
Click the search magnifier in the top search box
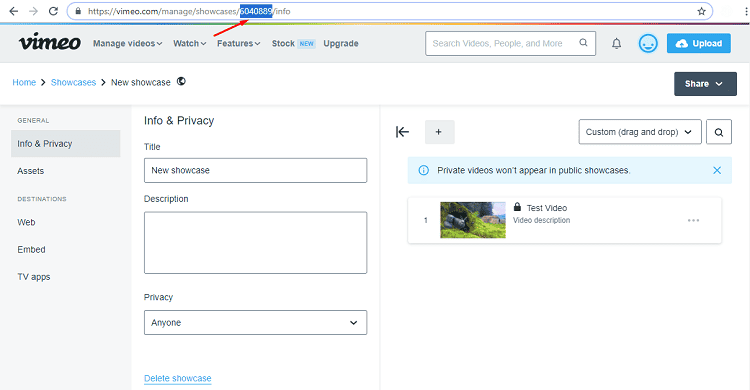[583, 43]
